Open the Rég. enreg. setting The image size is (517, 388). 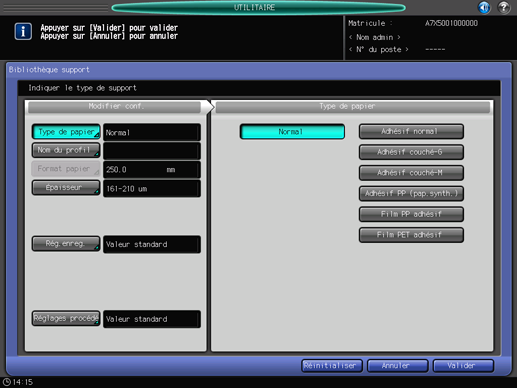click(66, 244)
